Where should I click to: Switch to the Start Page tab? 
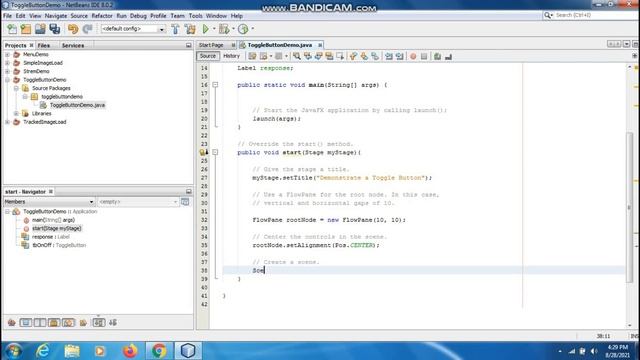pyautogui.click(x=211, y=45)
